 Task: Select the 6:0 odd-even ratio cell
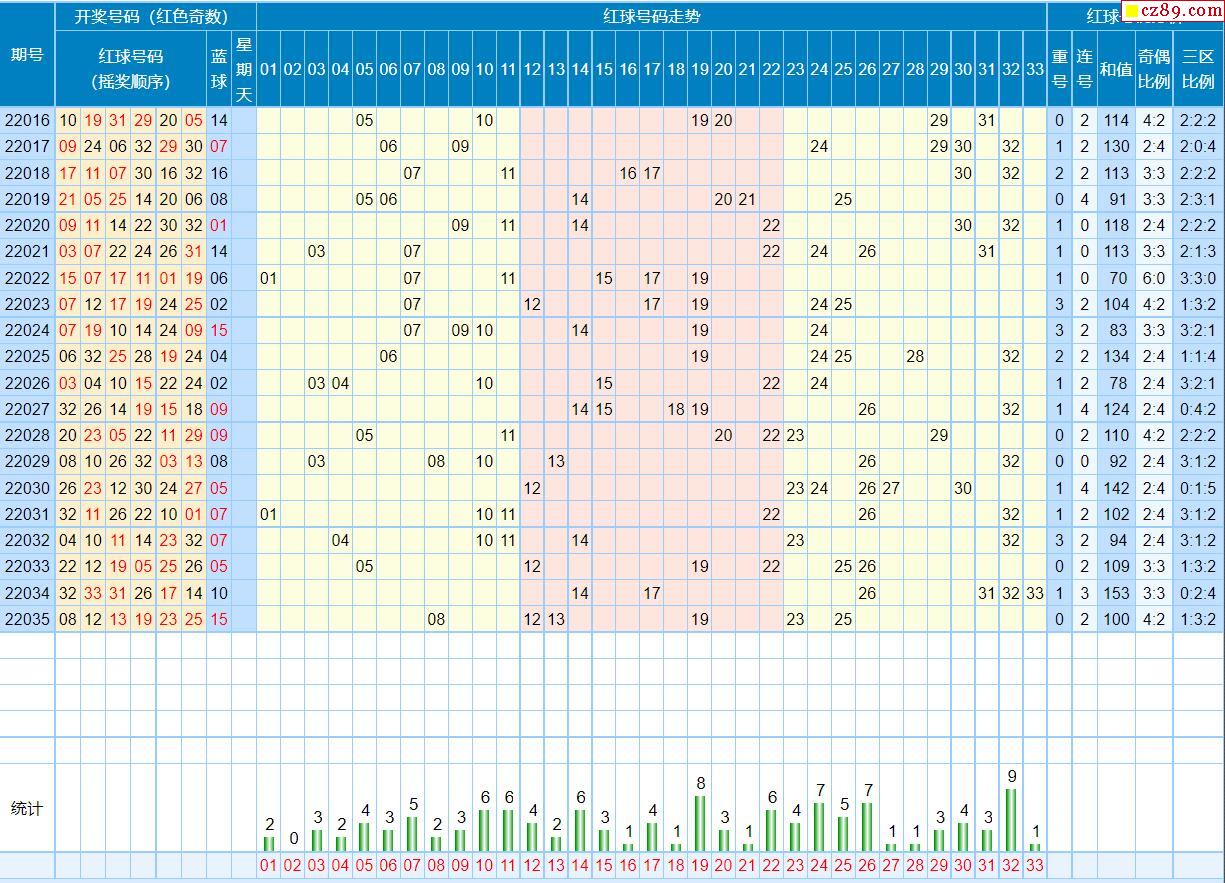1153,278
